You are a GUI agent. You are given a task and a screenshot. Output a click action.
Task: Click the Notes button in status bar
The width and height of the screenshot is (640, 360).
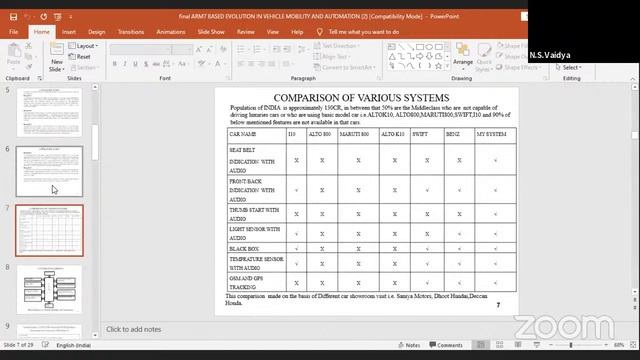coord(409,345)
